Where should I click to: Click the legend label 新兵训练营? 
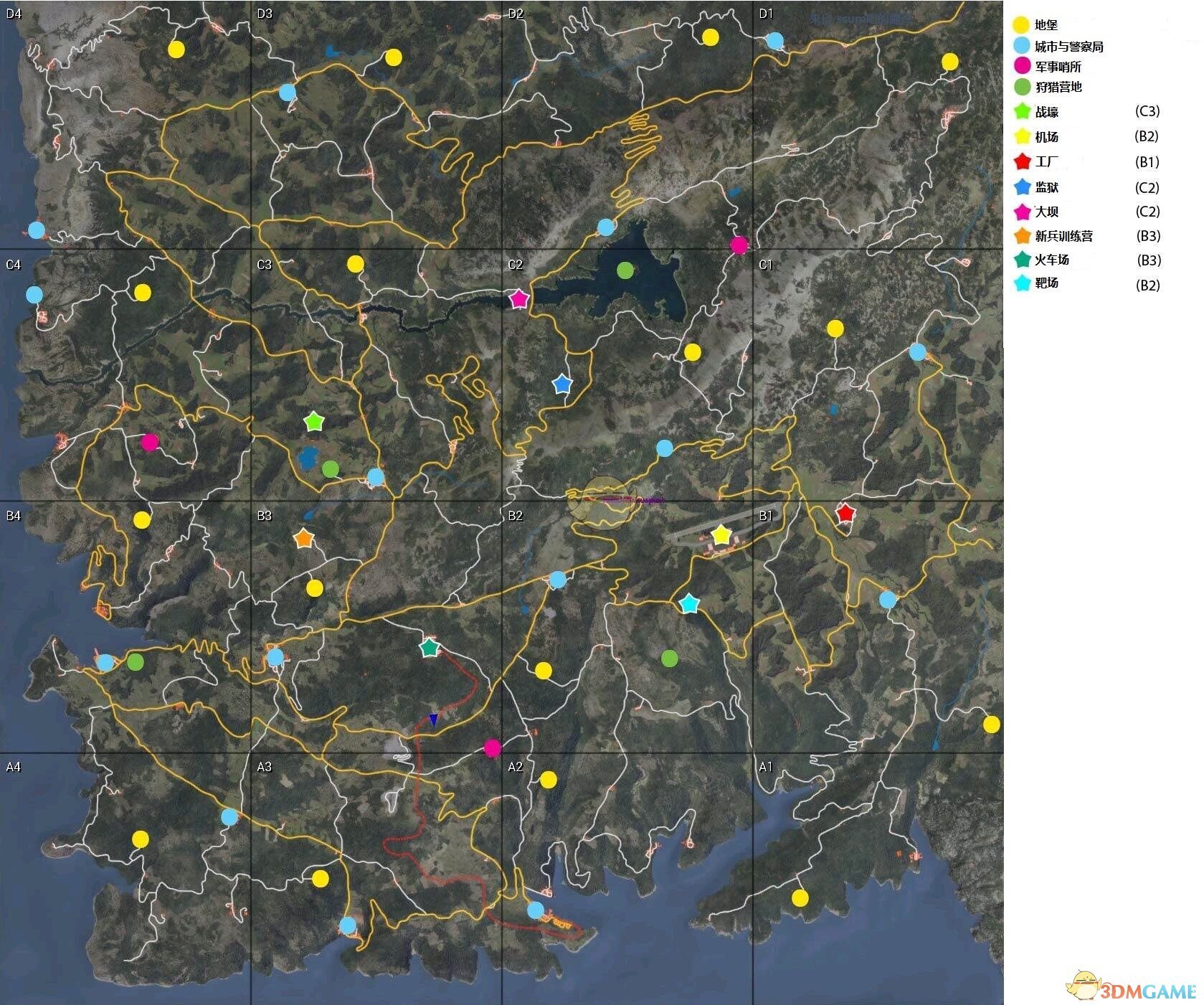coord(1064,236)
